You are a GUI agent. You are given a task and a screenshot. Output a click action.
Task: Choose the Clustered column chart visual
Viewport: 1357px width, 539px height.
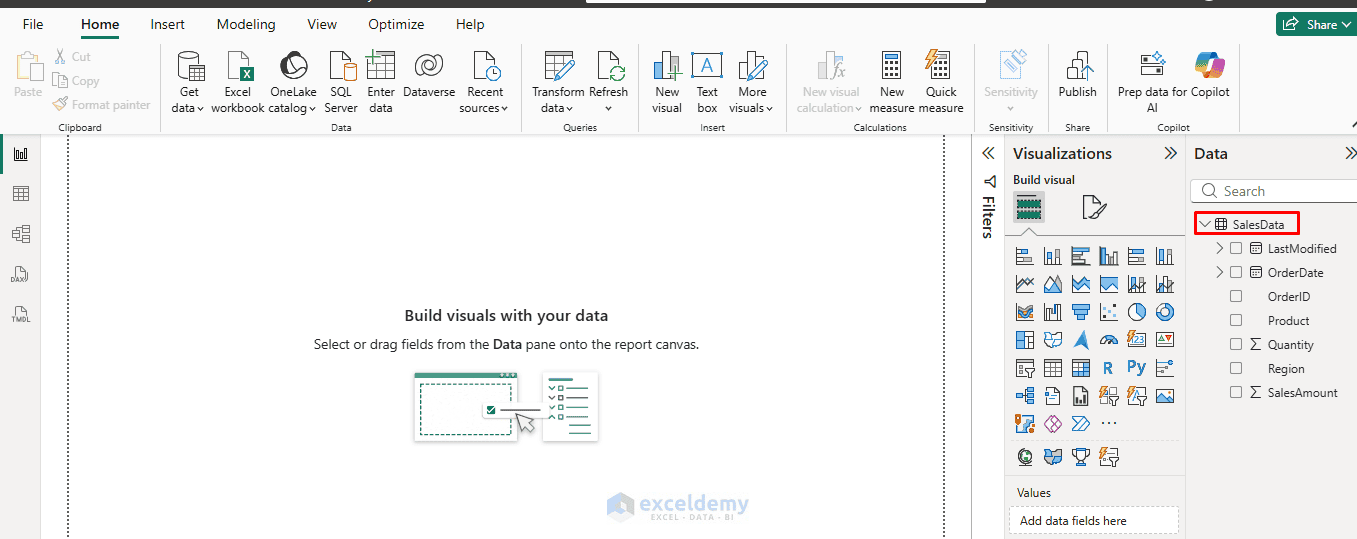(1108, 256)
